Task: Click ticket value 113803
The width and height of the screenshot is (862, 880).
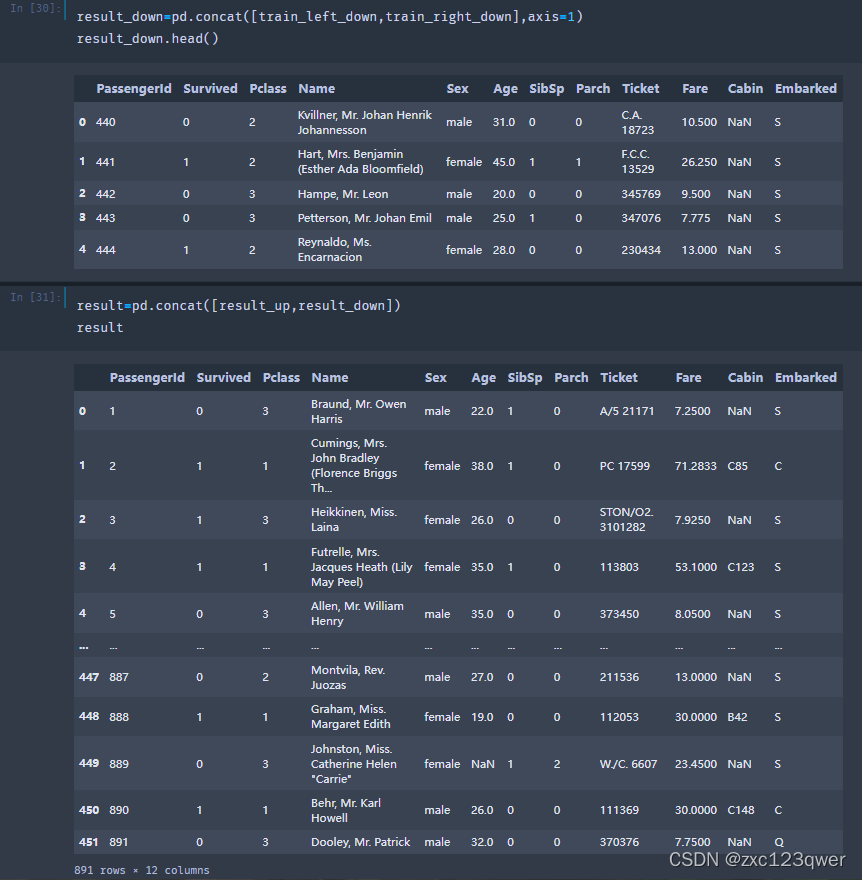Action: [x=619, y=567]
